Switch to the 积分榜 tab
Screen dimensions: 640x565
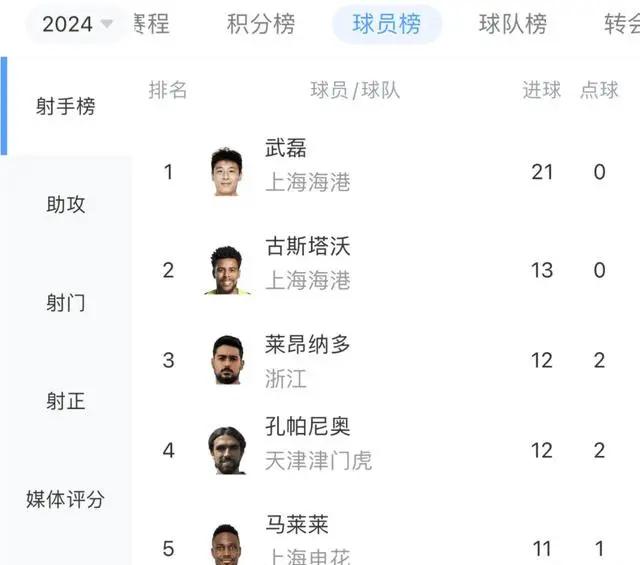261,24
